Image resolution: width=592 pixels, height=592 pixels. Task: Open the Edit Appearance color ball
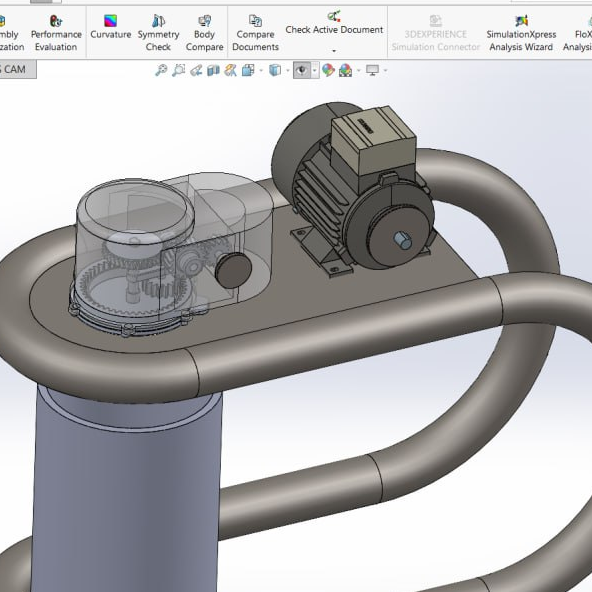click(328, 70)
